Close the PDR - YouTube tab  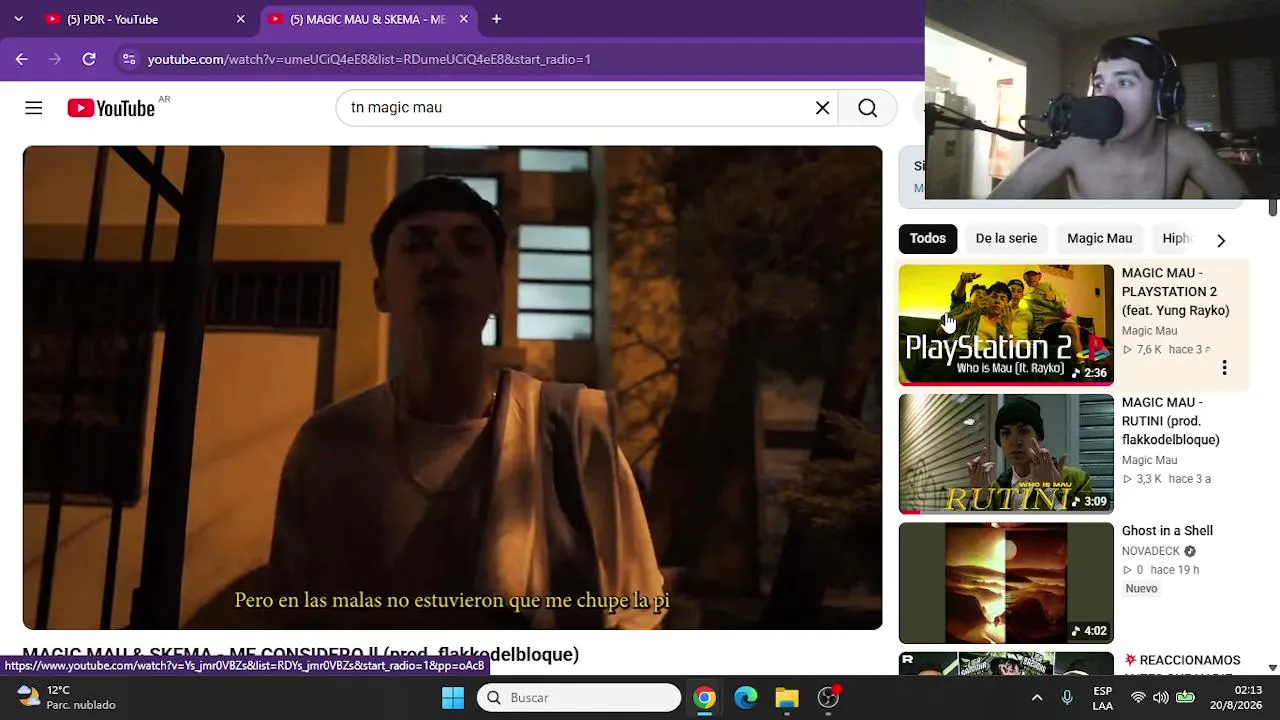(x=240, y=19)
